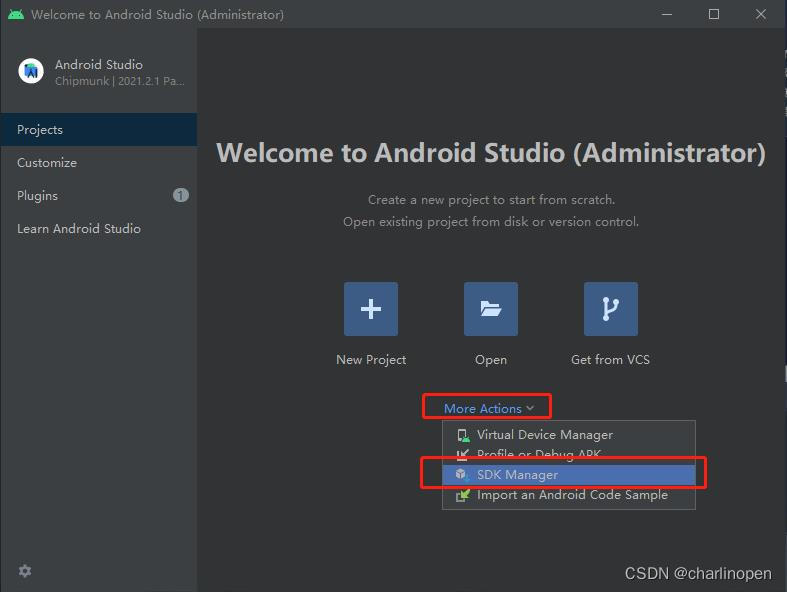Click the Profile or Debug APK icon
The image size is (787, 592).
point(462,455)
